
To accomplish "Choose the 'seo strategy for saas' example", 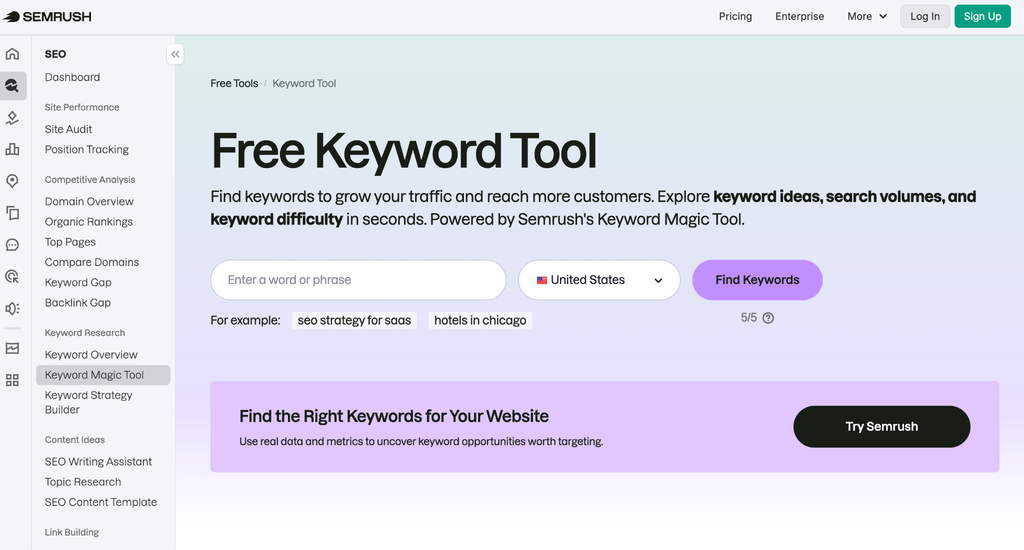I will click(x=355, y=321).
